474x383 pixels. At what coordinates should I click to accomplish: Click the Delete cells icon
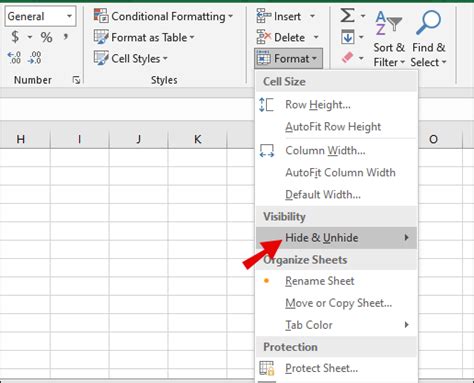(x=264, y=37)
